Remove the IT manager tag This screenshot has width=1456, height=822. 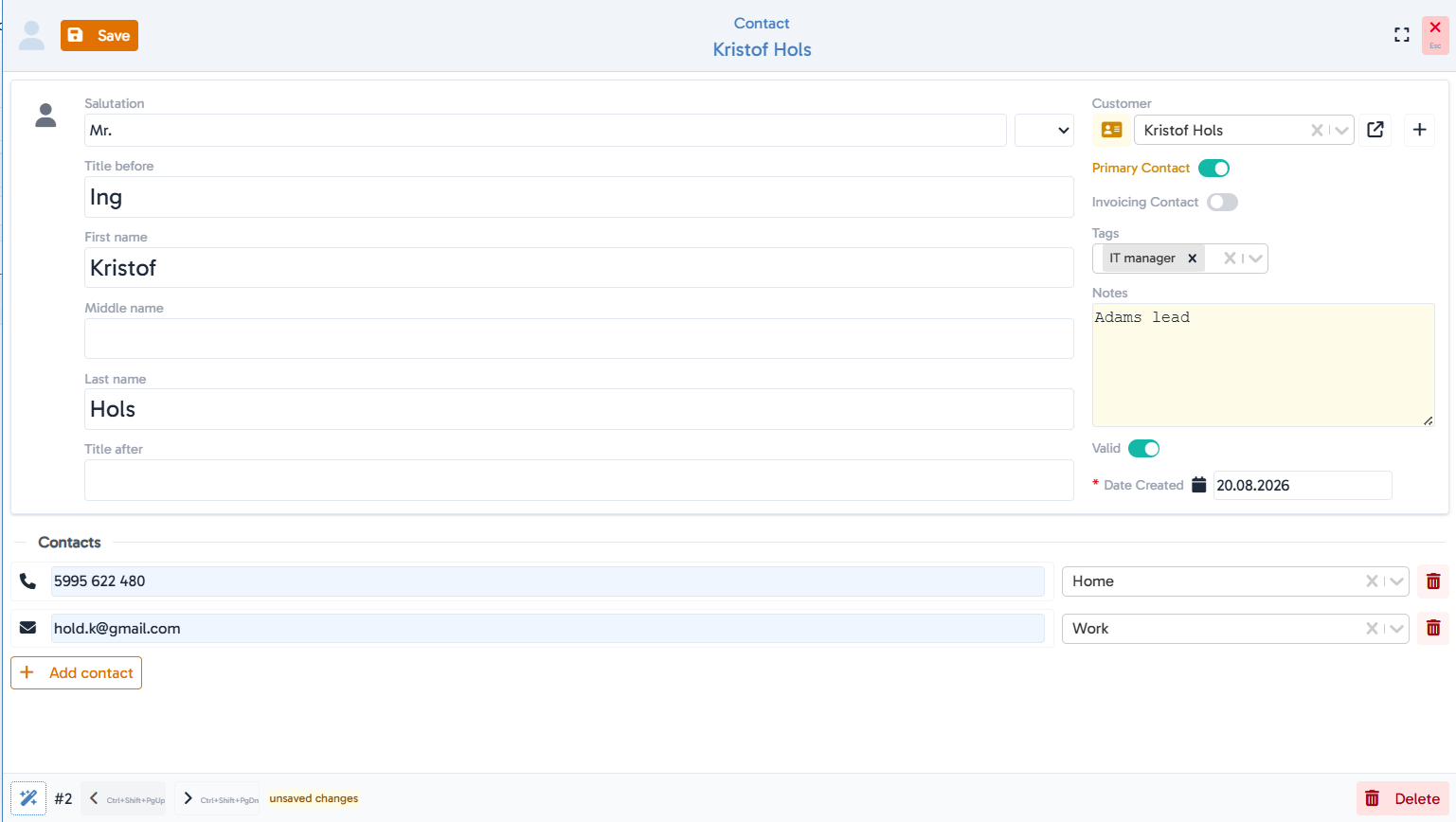point(1192,258)
